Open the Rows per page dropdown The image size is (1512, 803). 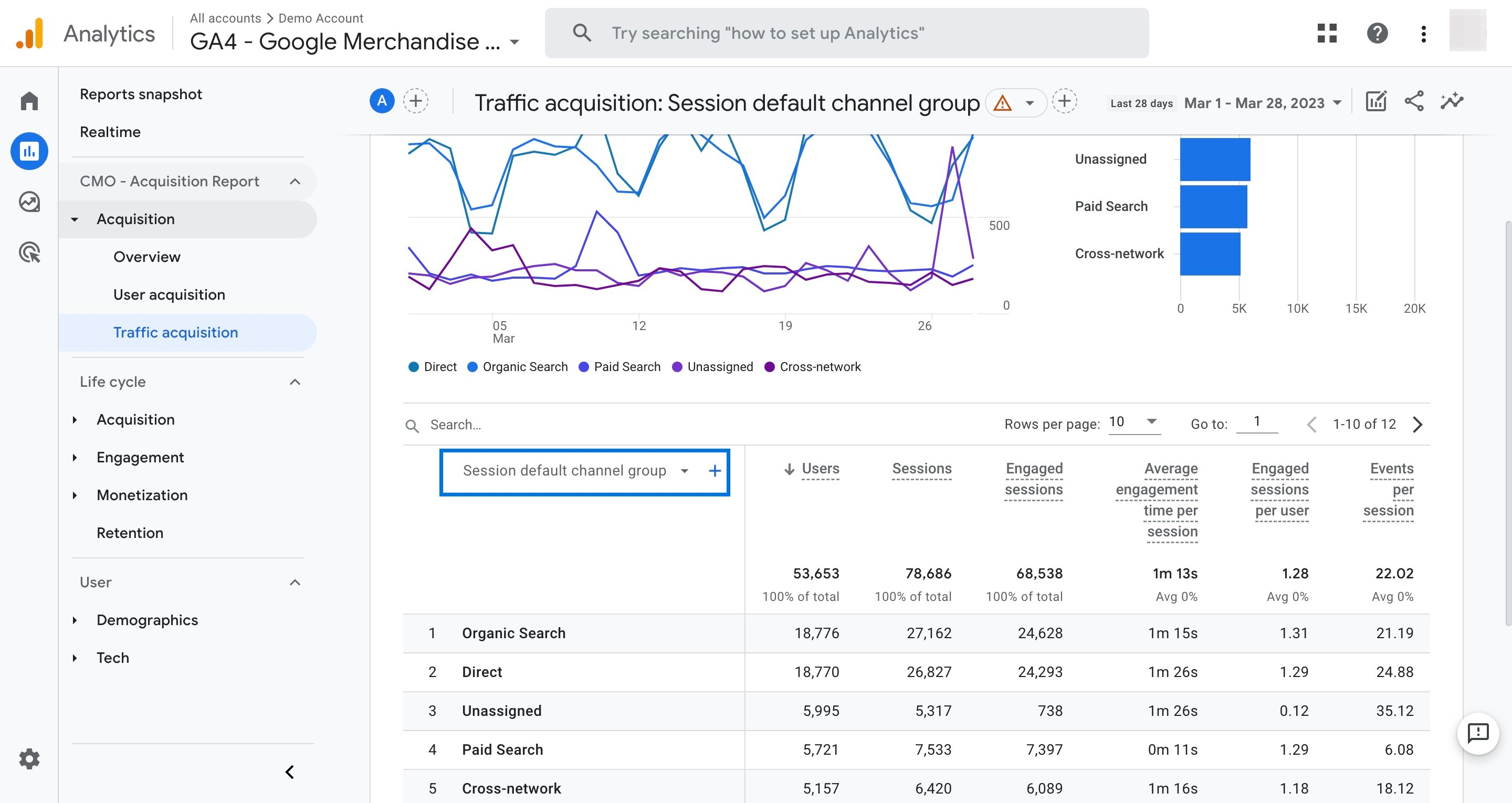pos(1133,422)
